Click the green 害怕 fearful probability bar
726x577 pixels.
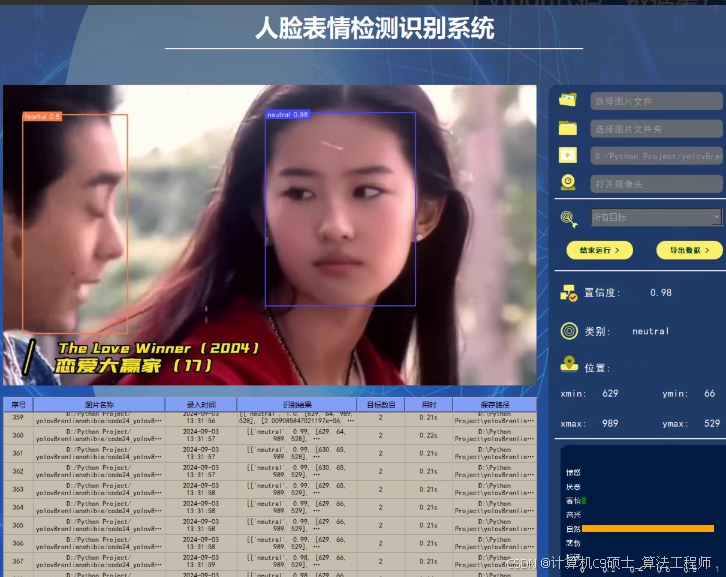[x=584, y=501]
